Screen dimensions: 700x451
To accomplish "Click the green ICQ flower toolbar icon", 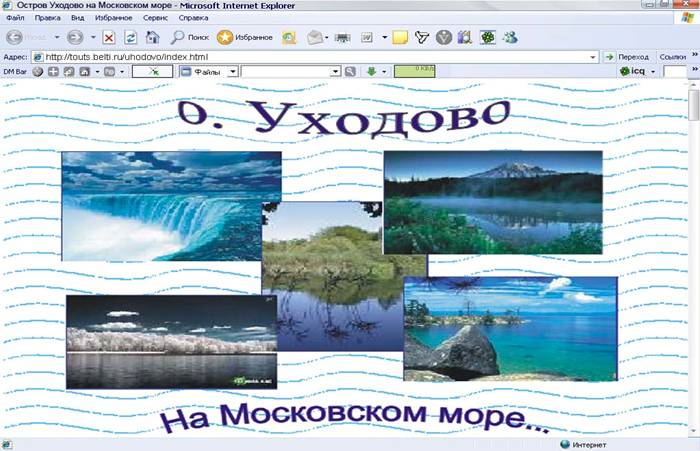I will pos(488,37).
